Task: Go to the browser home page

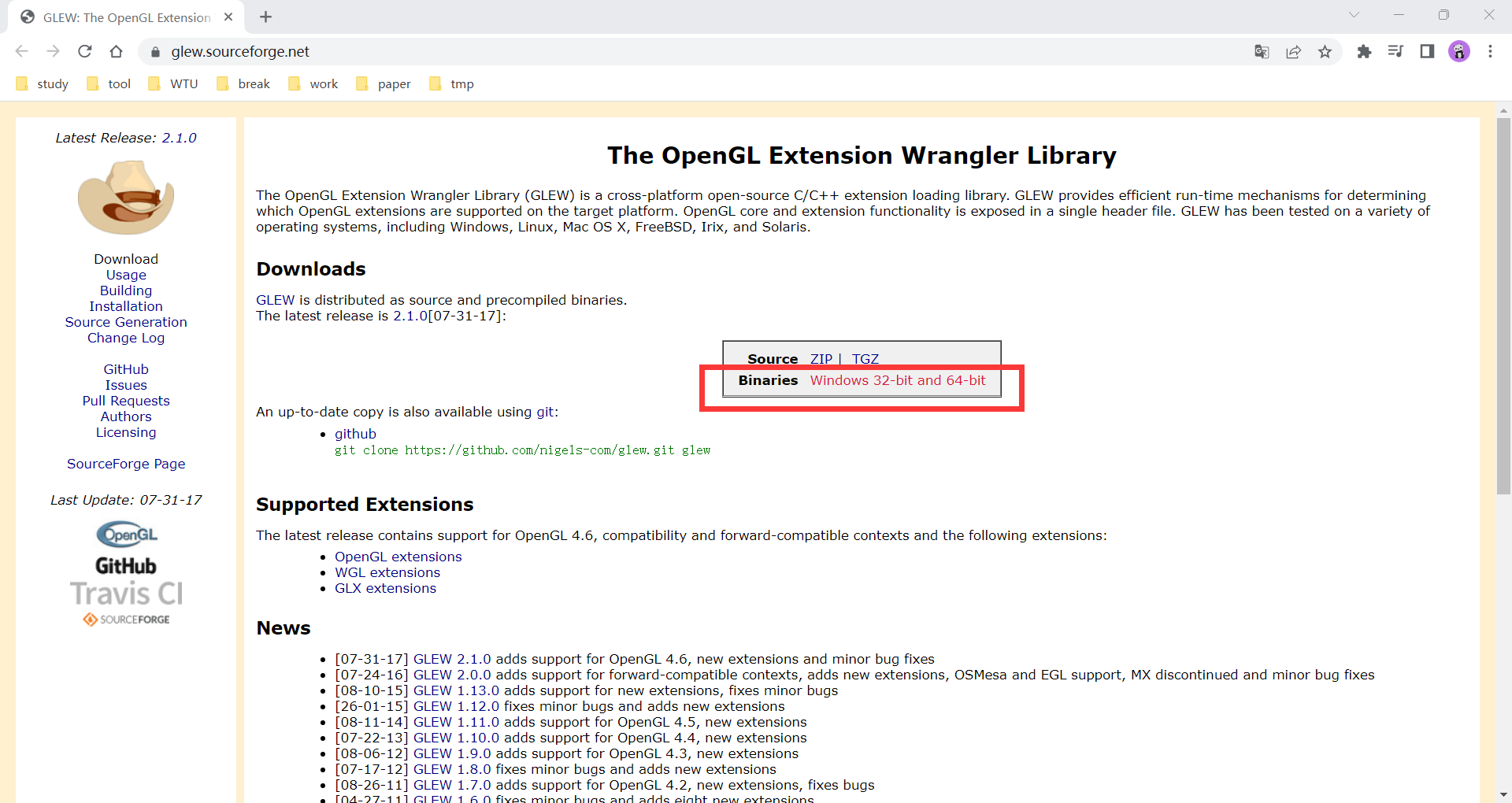Action: pyautogui.click(x=117, y=51)
